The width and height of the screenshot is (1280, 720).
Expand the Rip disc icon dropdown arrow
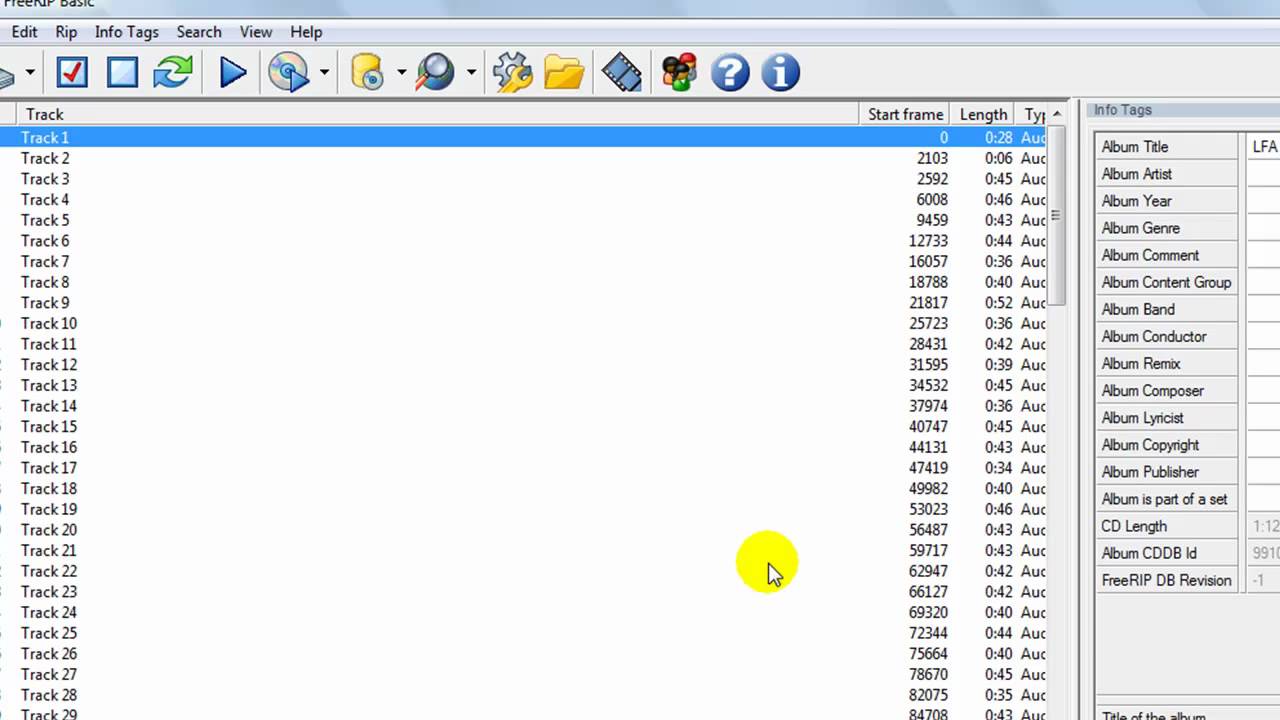tap(324, 72)
